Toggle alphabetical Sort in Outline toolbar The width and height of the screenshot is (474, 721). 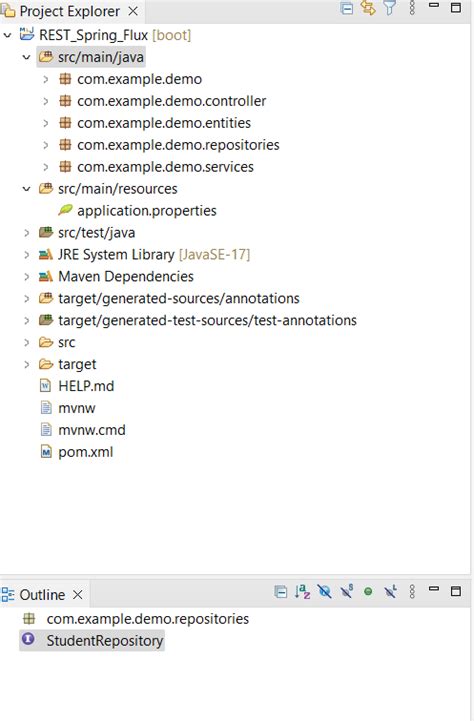pyautogui.click(x=302, y=591)
